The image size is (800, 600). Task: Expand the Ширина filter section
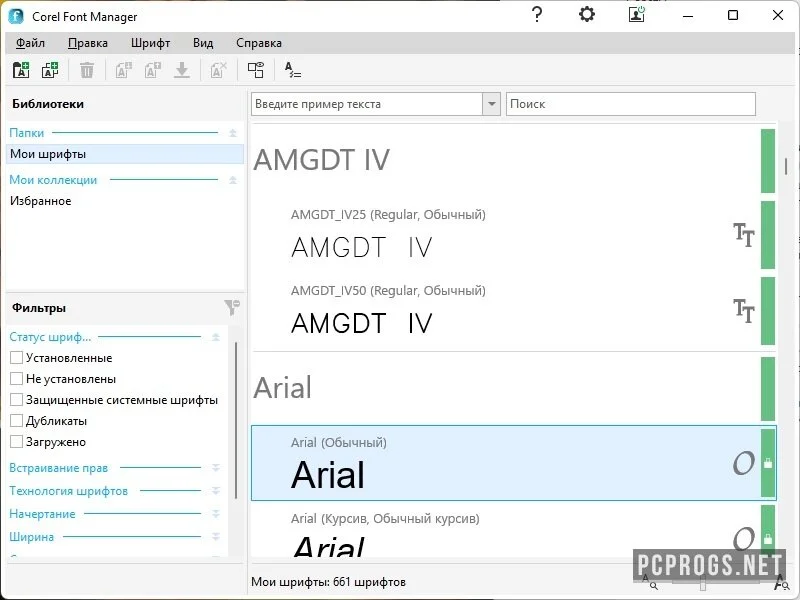click(216, 537)
